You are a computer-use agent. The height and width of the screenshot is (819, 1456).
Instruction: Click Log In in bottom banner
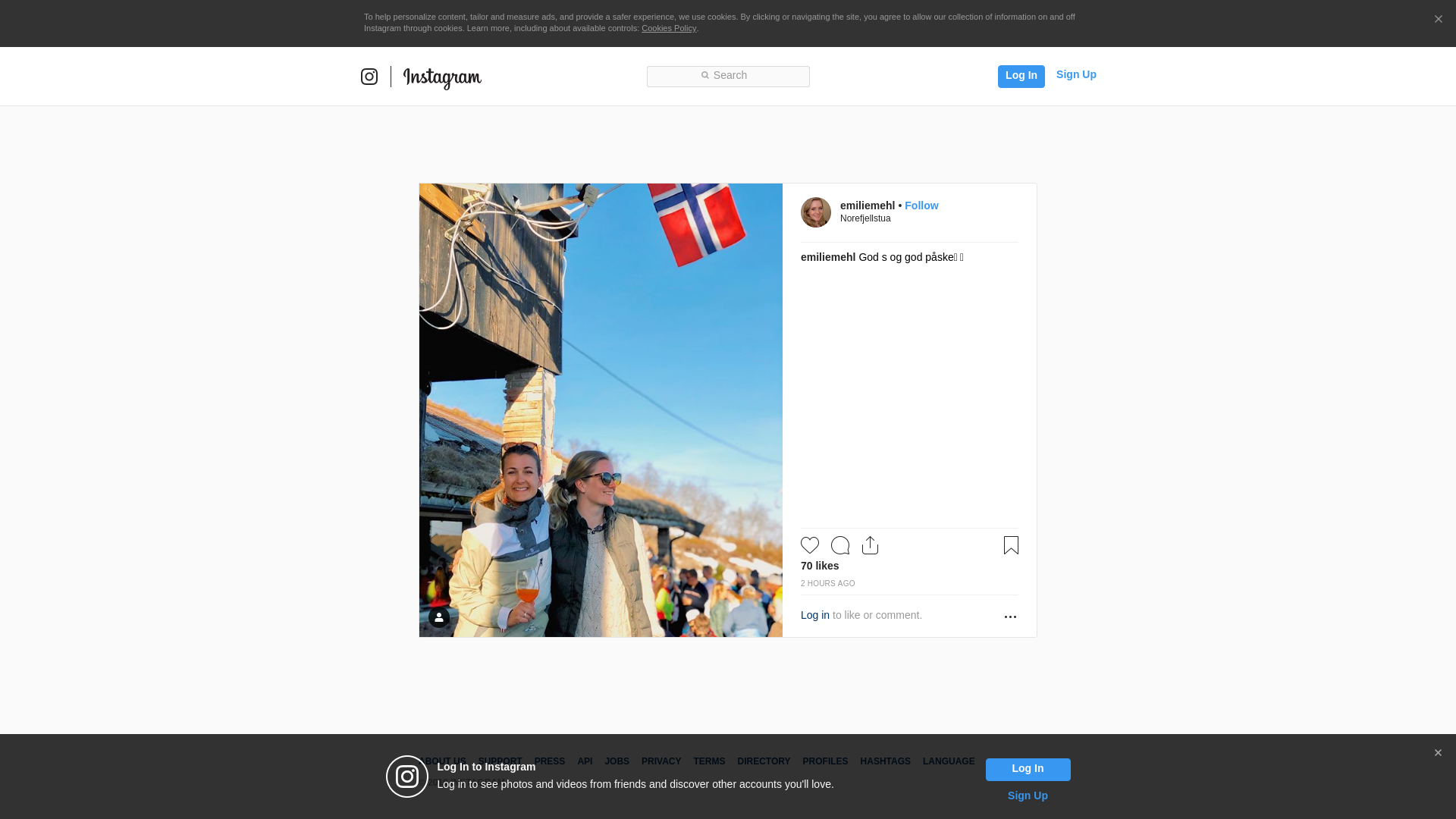tap(1028, 770)
